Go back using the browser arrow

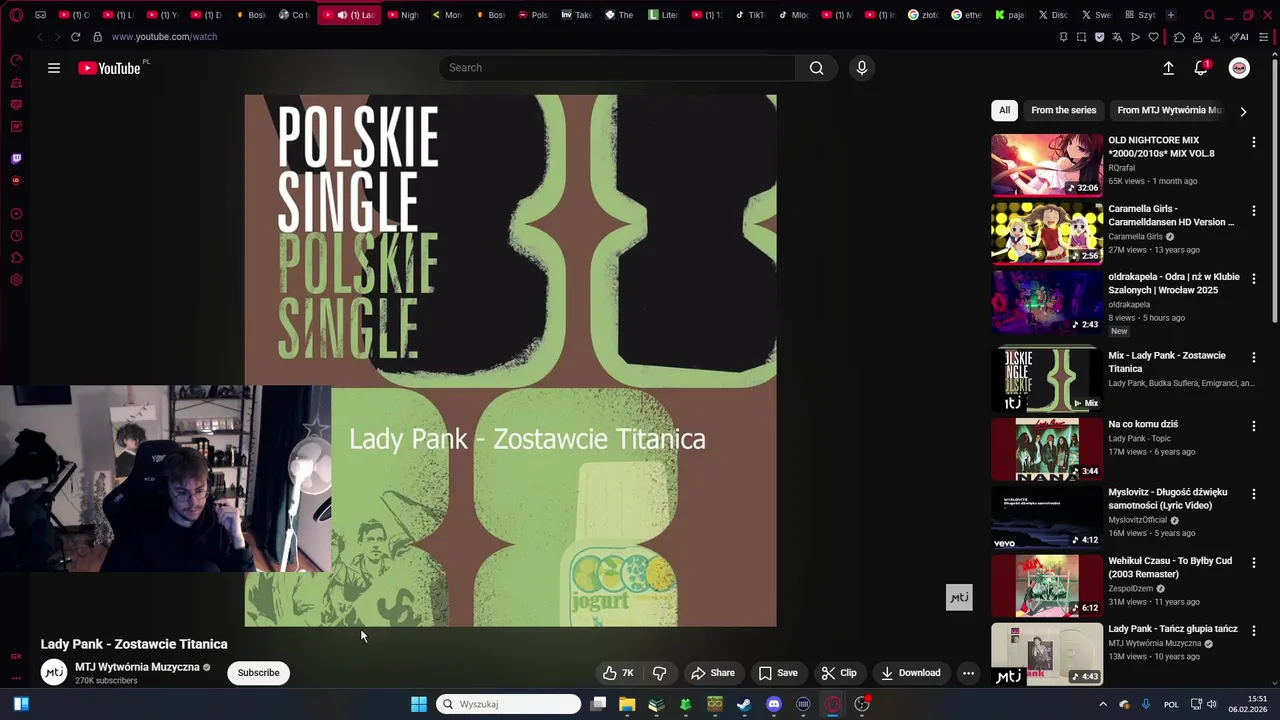click(x=40, y=37)
